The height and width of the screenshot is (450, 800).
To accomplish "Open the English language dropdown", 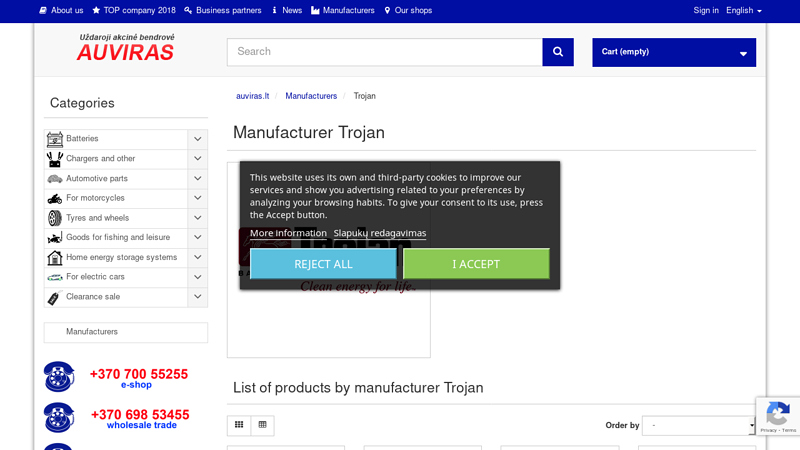I will 744,10.
